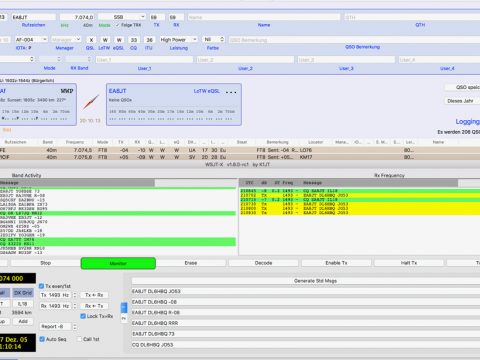Click the Enable Tx button
This screenshot has width=480, height=360.
tap(336, 263)
